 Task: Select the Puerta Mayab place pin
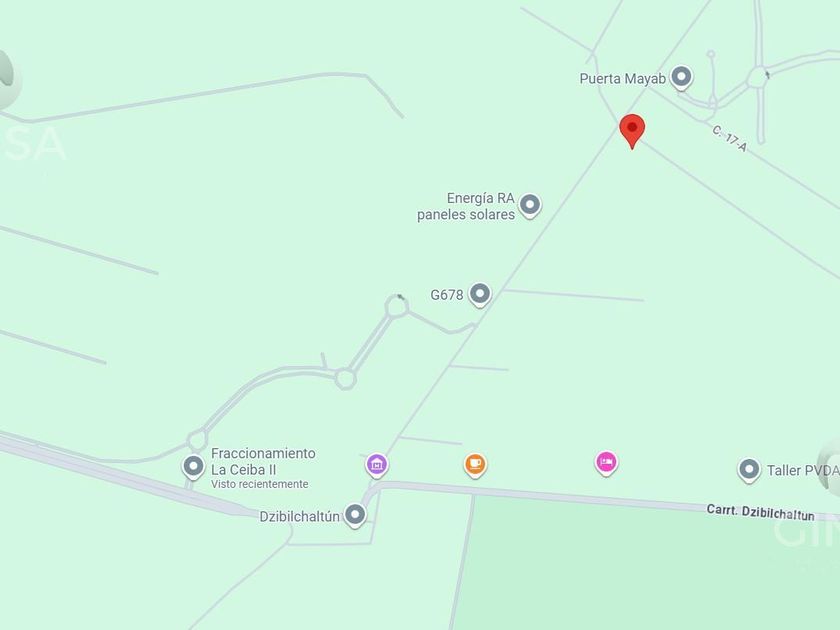coord(681,78)
